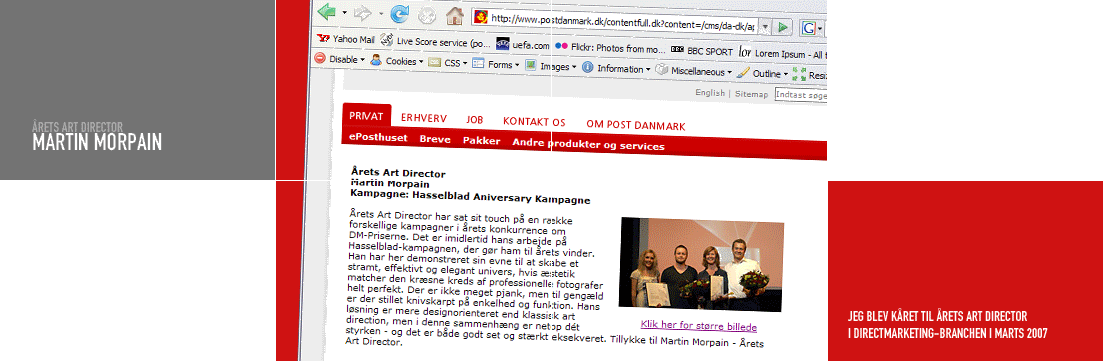Image resolution: width=1103 pixels, height=361 pixels.
Task: Open the BBC SPORT bookmark
Action: 702,51
